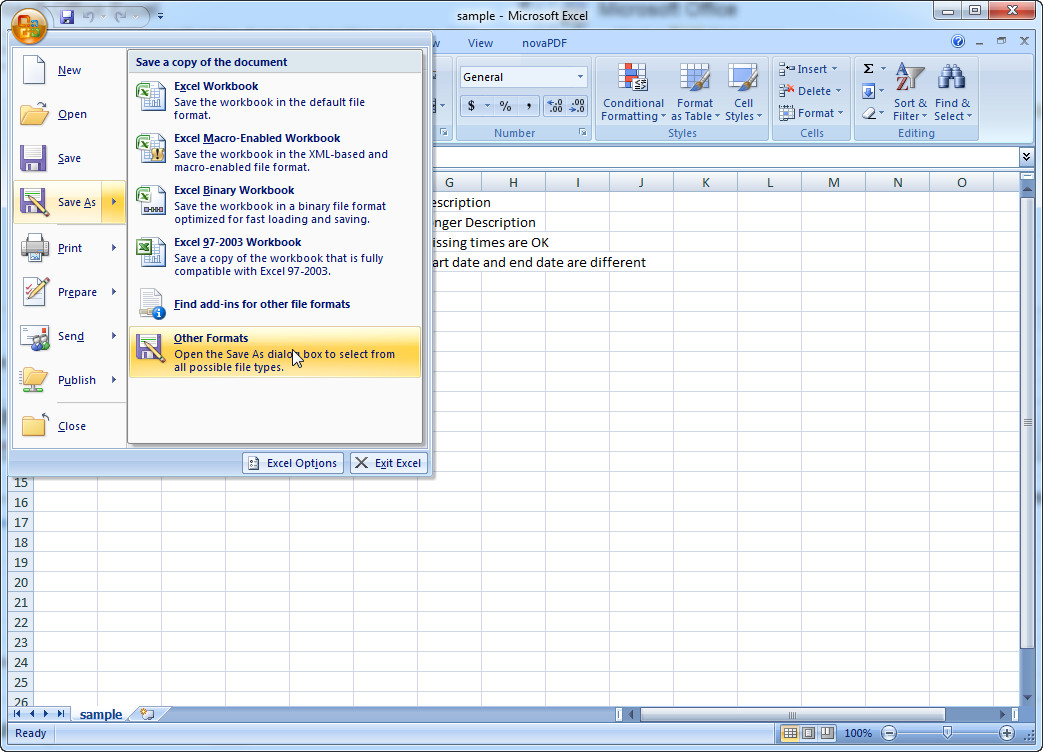Click the Accounting Number Format dollar icon
Viewport: 1043px width, 752px height.
point(471,106)
